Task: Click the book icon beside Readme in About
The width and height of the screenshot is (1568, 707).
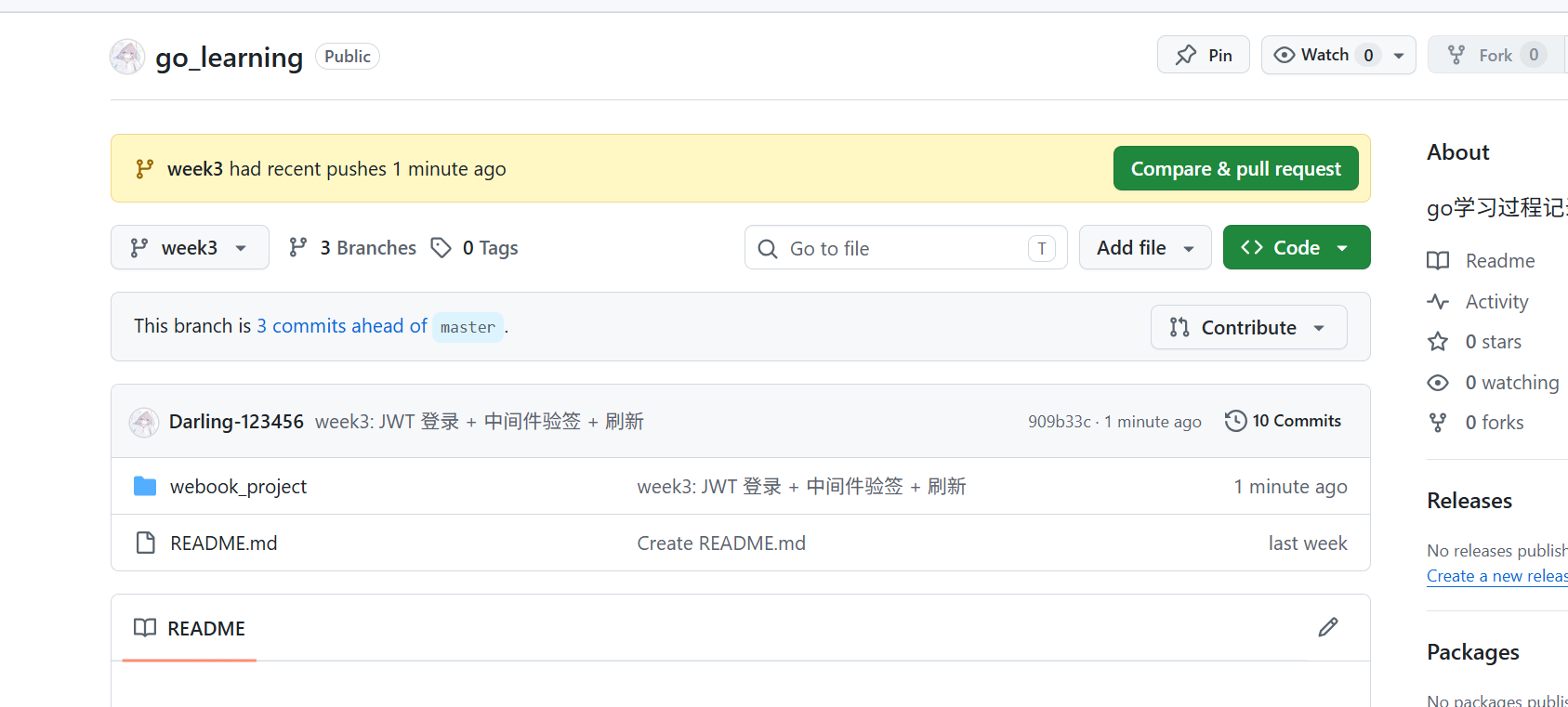Action: click(1438, 261)
